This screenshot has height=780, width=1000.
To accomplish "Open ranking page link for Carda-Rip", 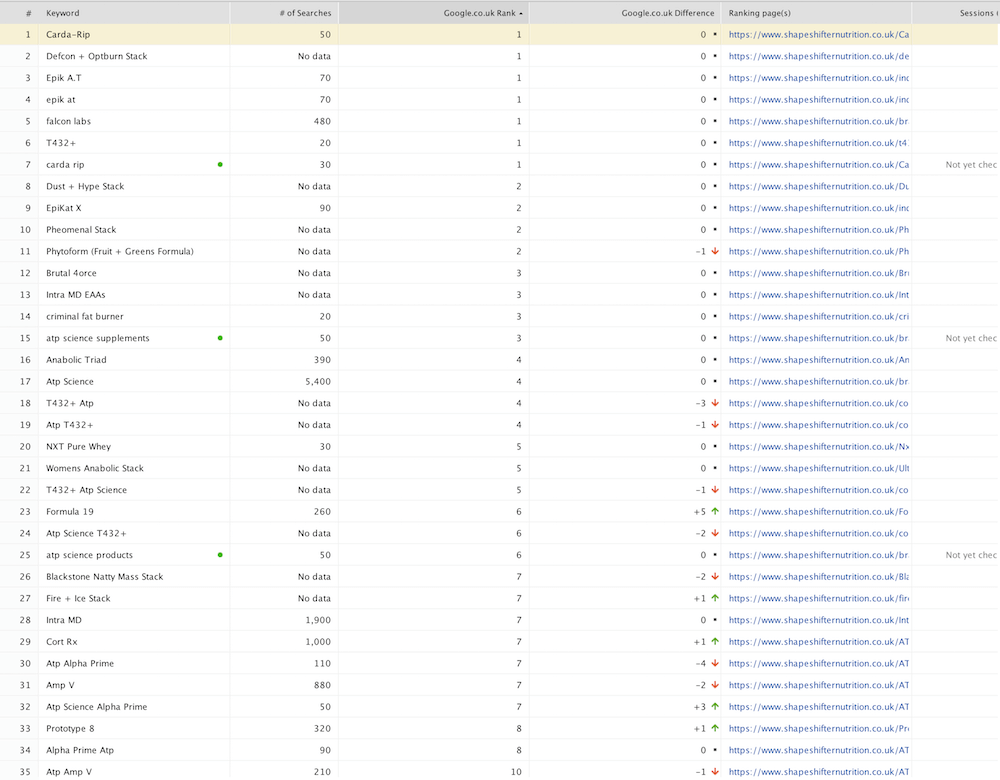I will [x=819, y=34].
